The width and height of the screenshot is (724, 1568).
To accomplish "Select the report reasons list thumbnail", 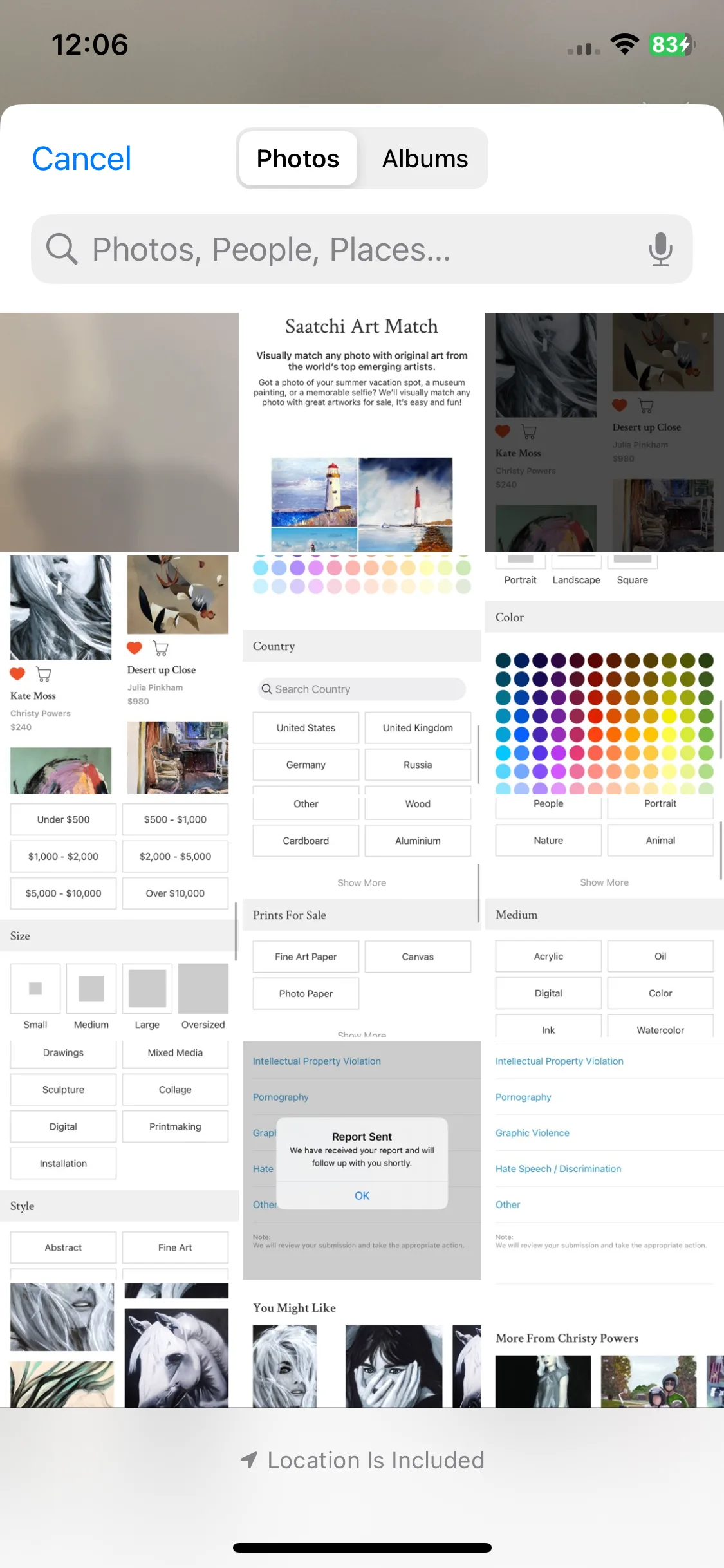I will point(604,1160).
